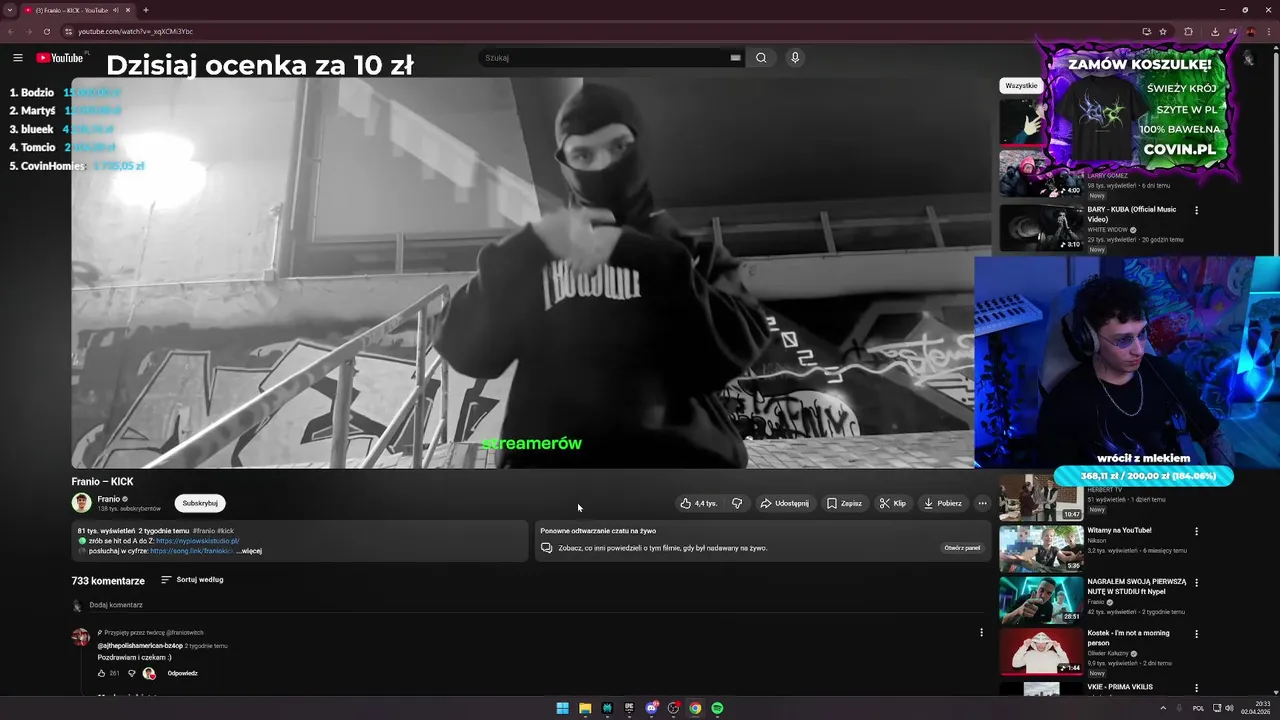
Task: Open options for BARY - KUBA video
Action: 1196,211
